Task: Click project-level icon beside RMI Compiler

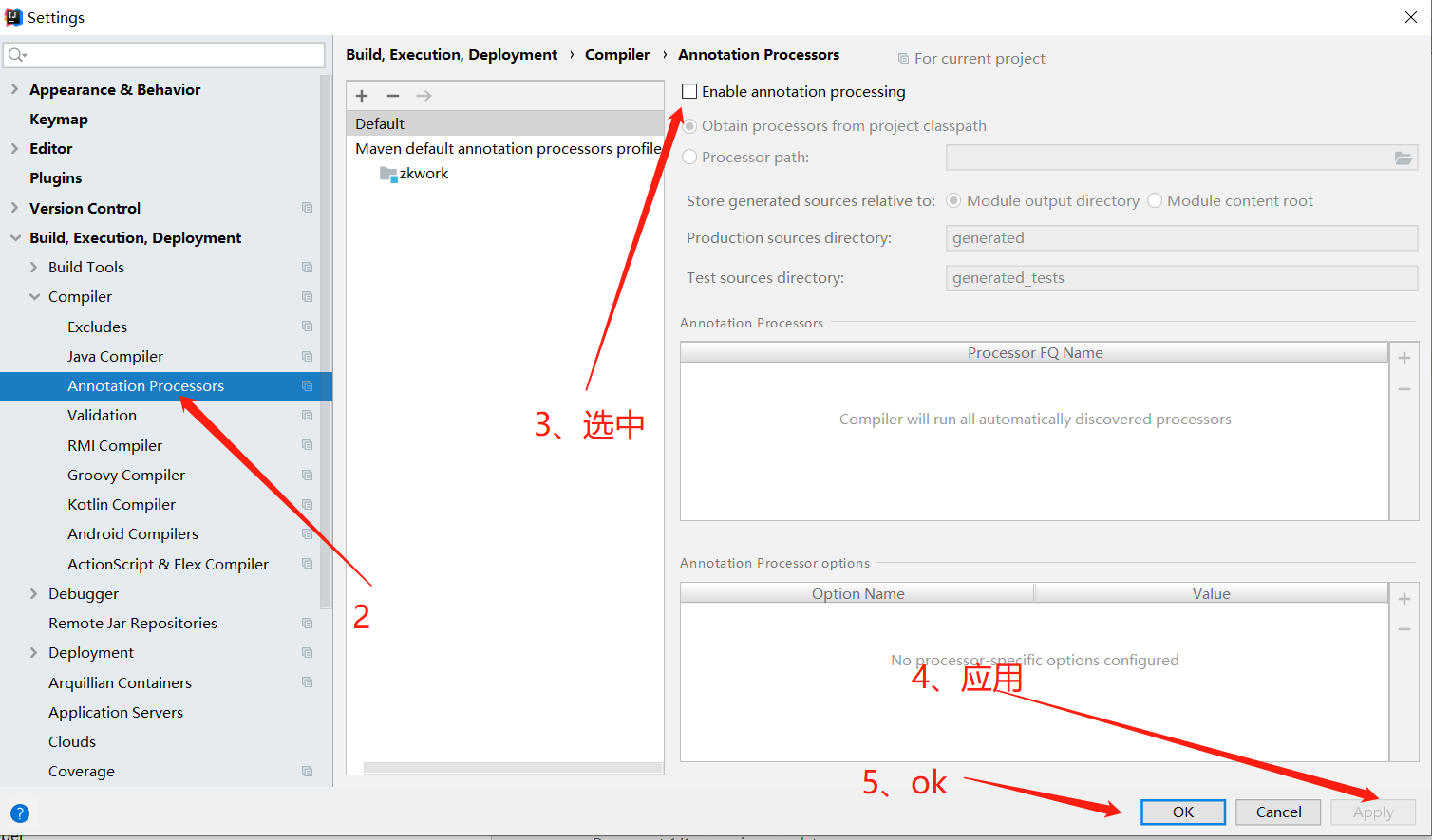Action: (307, 445)
